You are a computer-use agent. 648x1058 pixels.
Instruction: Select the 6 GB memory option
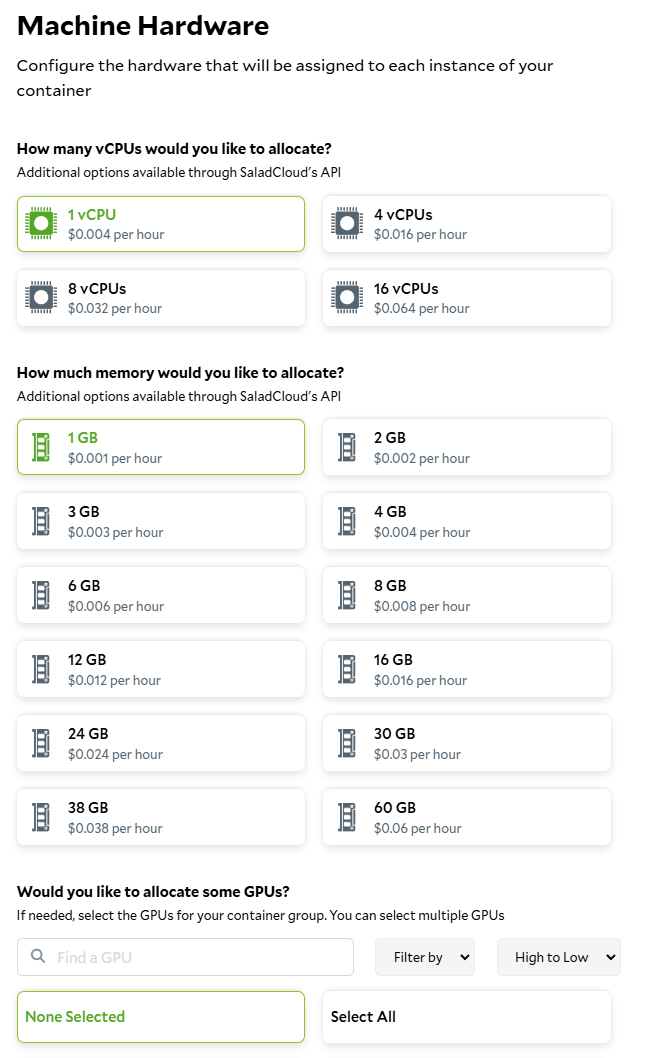[x=161, y=595]
